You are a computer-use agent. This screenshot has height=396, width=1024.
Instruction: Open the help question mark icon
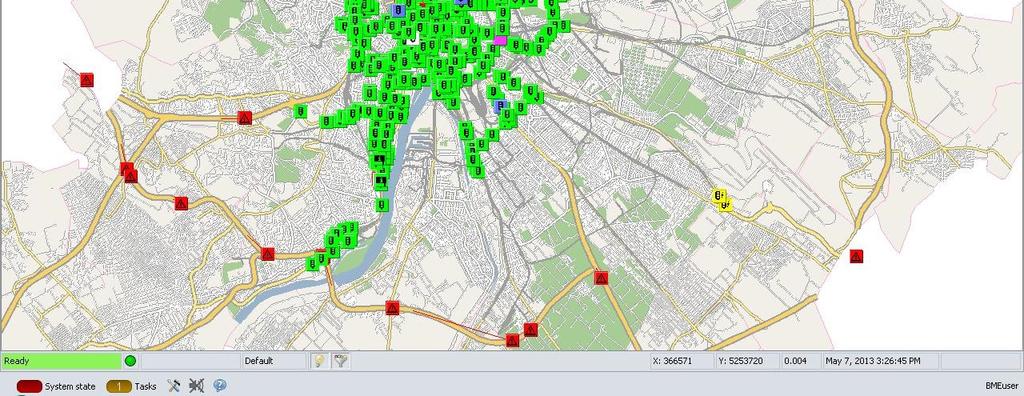[x=219, y=386]
